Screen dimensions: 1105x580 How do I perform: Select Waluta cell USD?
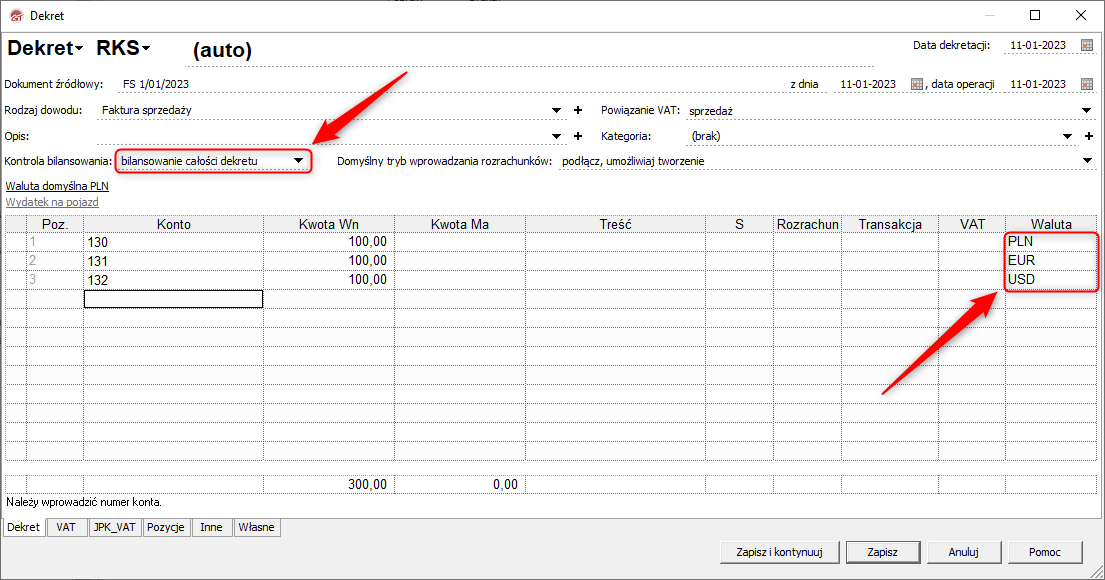pyautogui.click(x=1051, y=279)
